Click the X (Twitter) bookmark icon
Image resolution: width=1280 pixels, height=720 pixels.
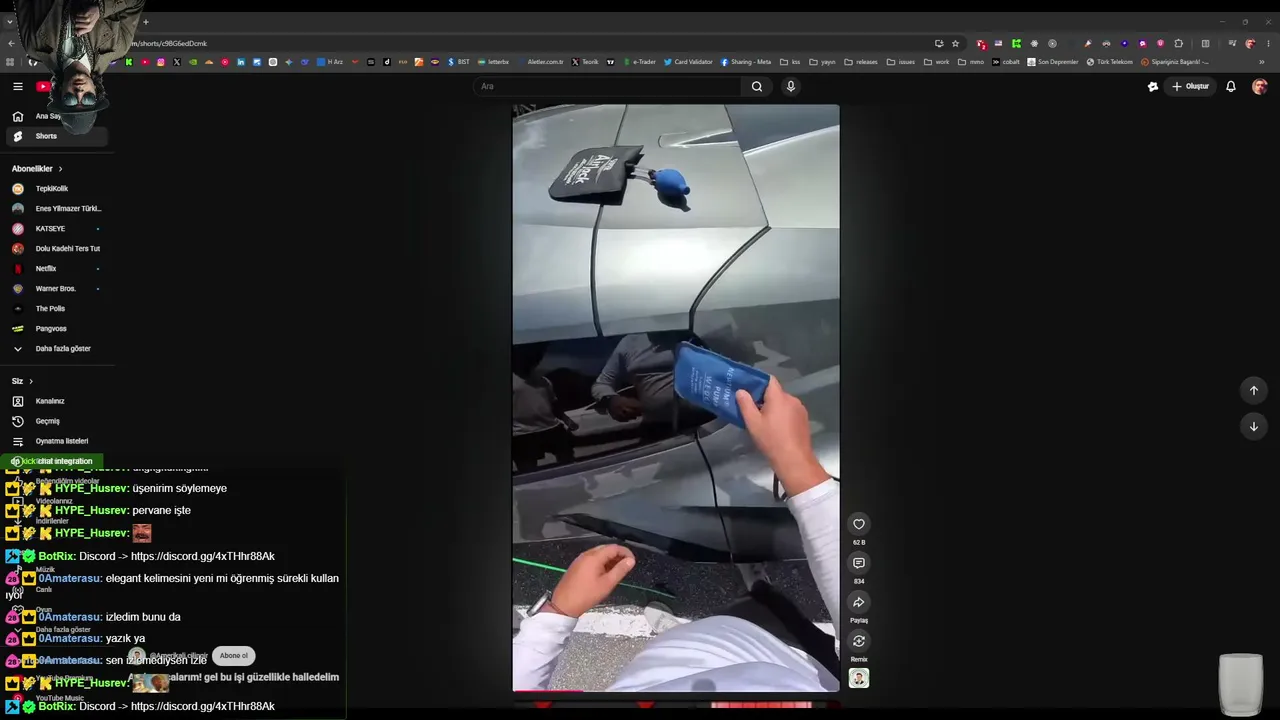point(177,62)
